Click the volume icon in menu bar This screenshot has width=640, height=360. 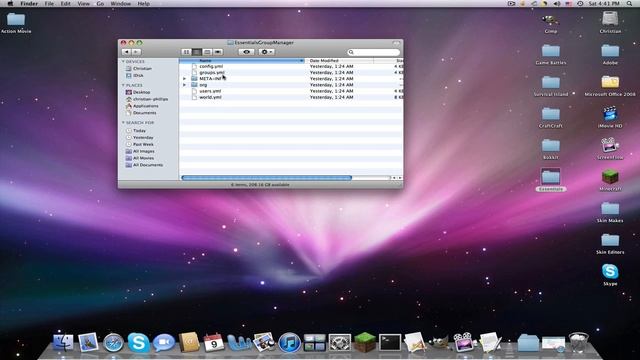(557, 3)
